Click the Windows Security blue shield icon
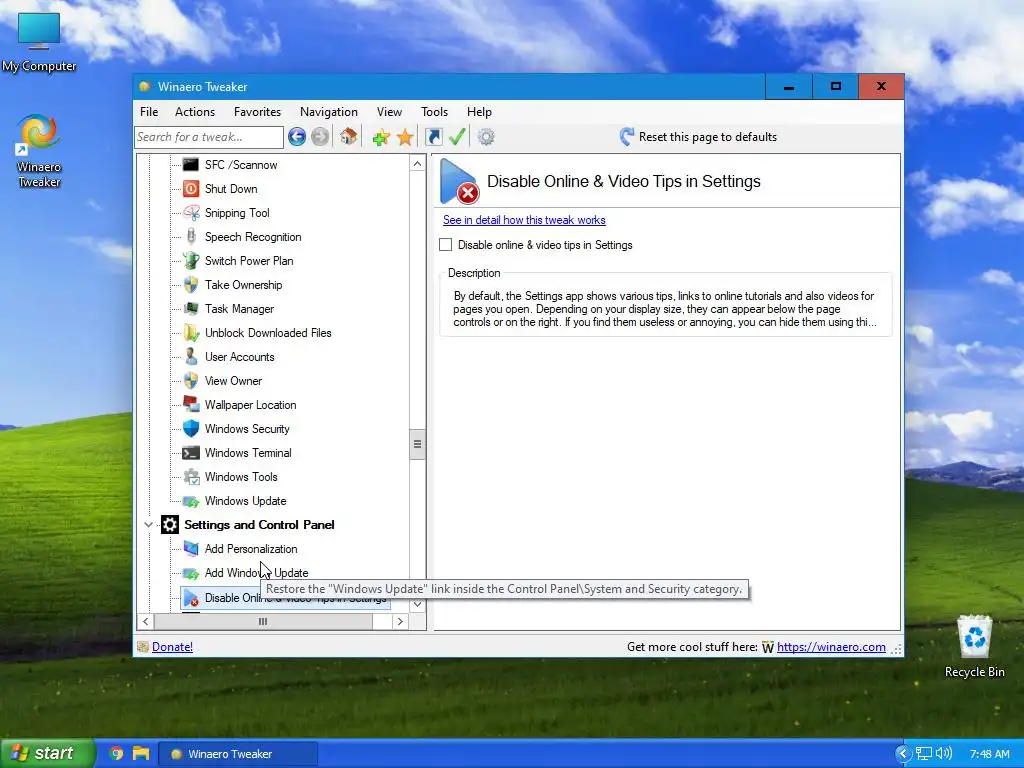Viewport: 1024px width, 768px height. (191, 428)
